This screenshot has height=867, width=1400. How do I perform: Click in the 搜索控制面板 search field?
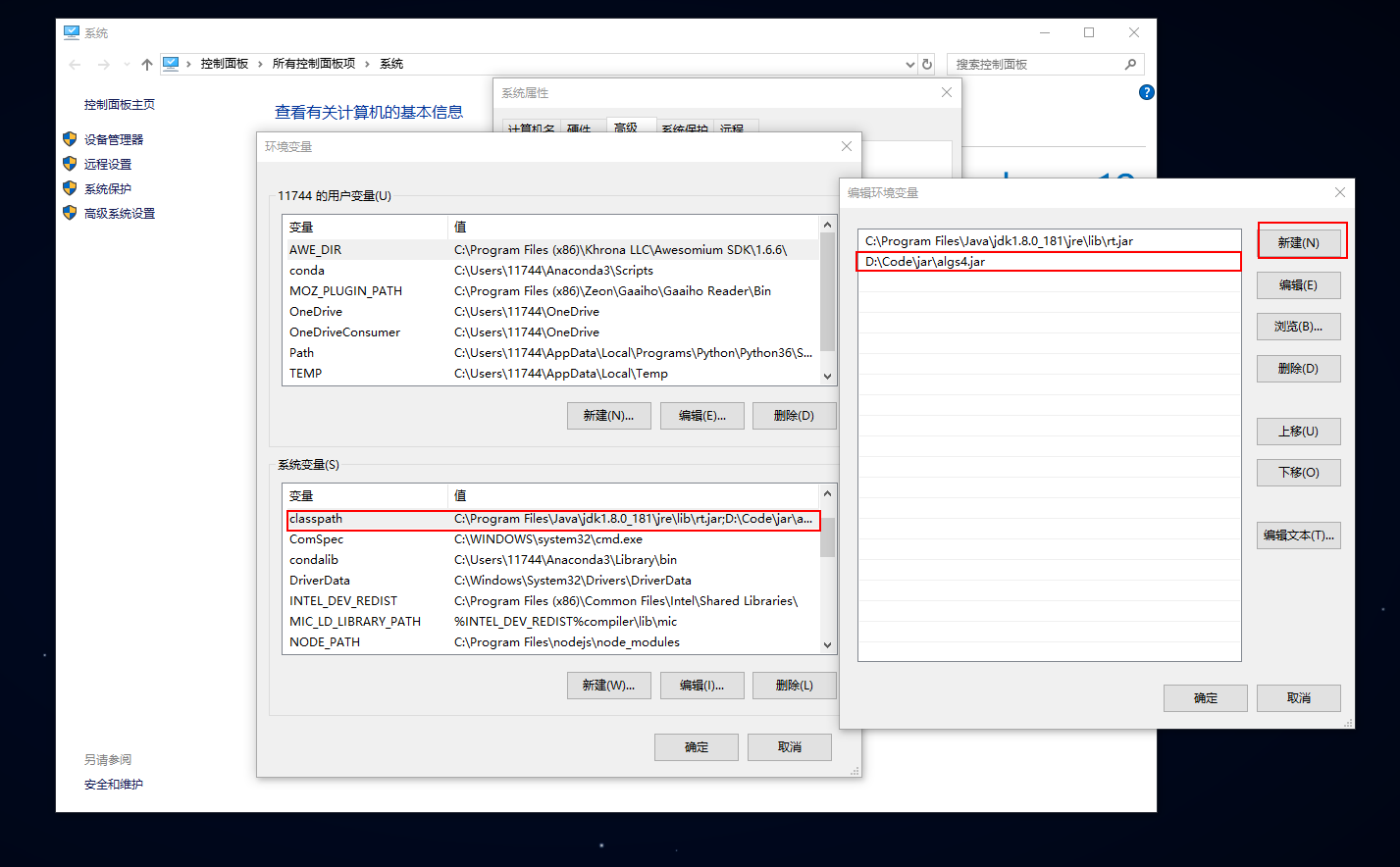tap(1035, 65)
